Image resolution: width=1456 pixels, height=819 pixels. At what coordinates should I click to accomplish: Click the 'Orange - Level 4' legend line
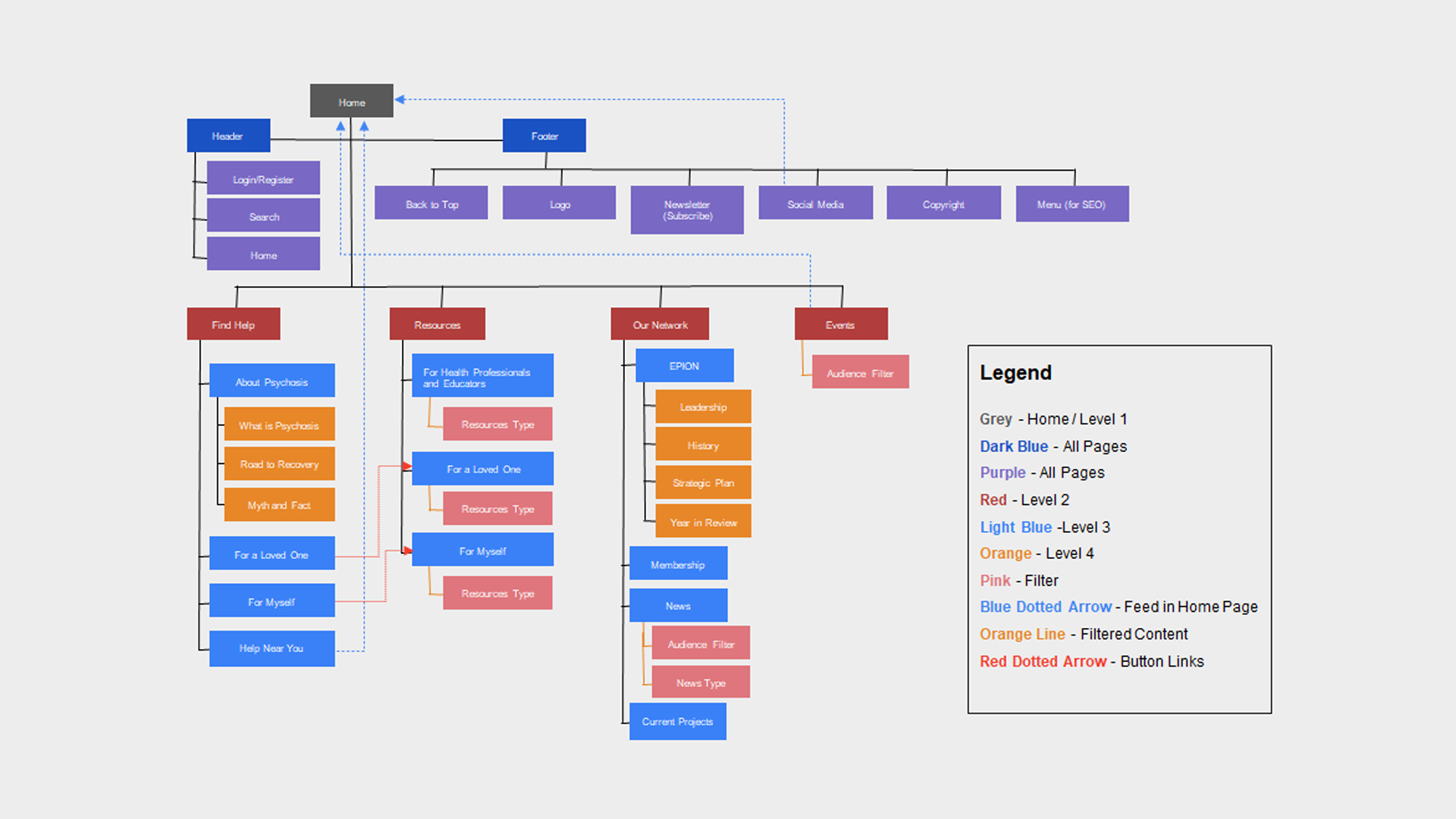tap(1037, 554)
